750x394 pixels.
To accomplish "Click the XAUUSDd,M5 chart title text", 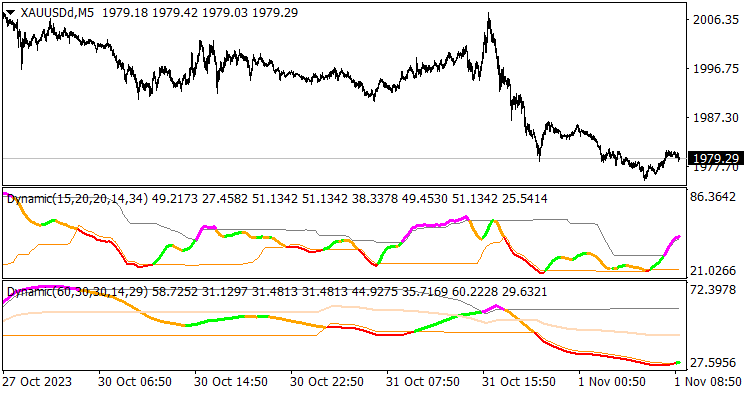I will point(57,13).
